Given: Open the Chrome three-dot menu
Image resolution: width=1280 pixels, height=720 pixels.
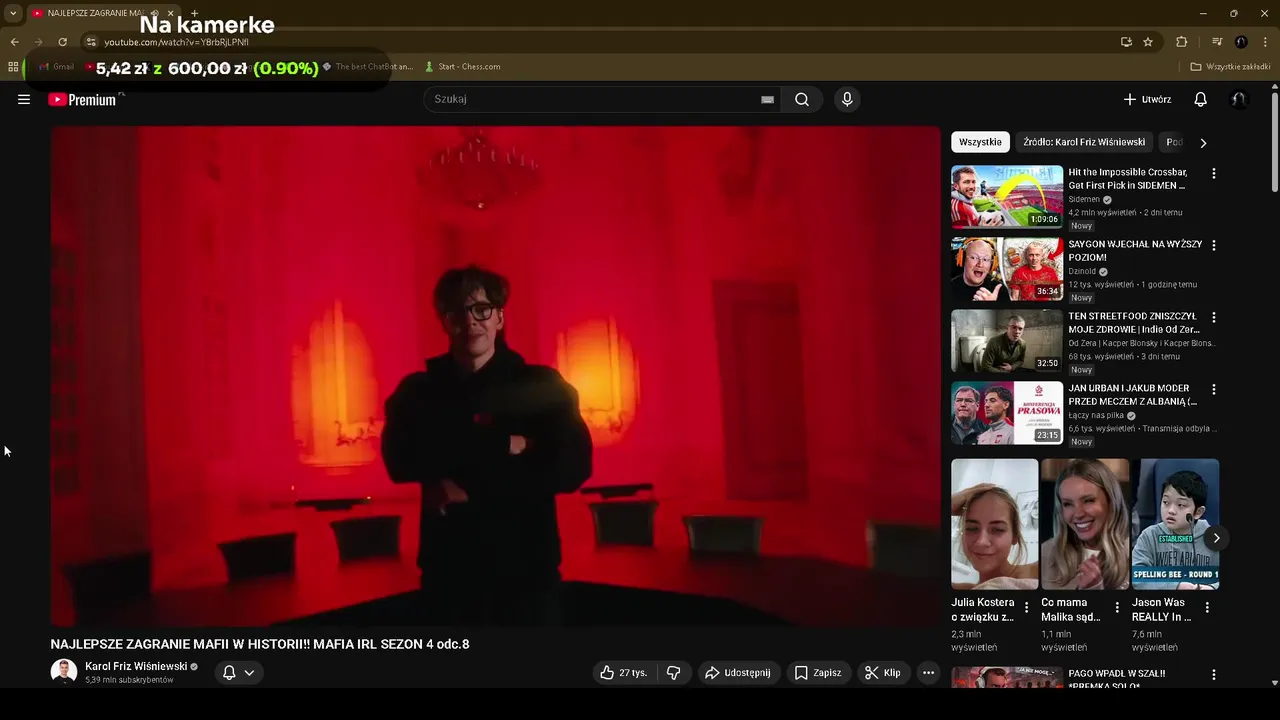Looking at the screenshot, I should click(1266, 42).
